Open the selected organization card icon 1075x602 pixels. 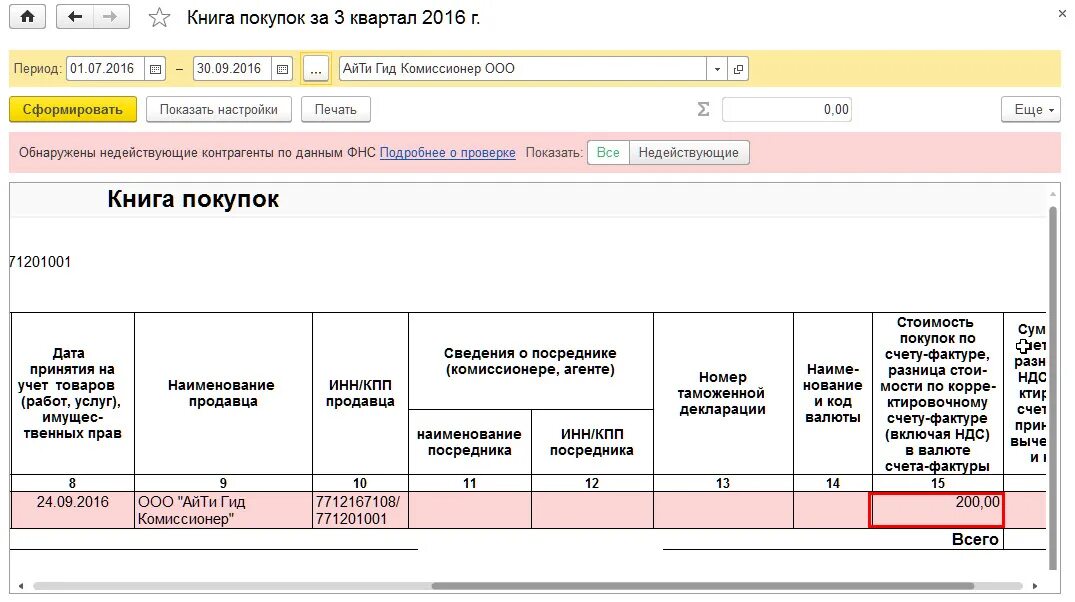pos(738,69)
